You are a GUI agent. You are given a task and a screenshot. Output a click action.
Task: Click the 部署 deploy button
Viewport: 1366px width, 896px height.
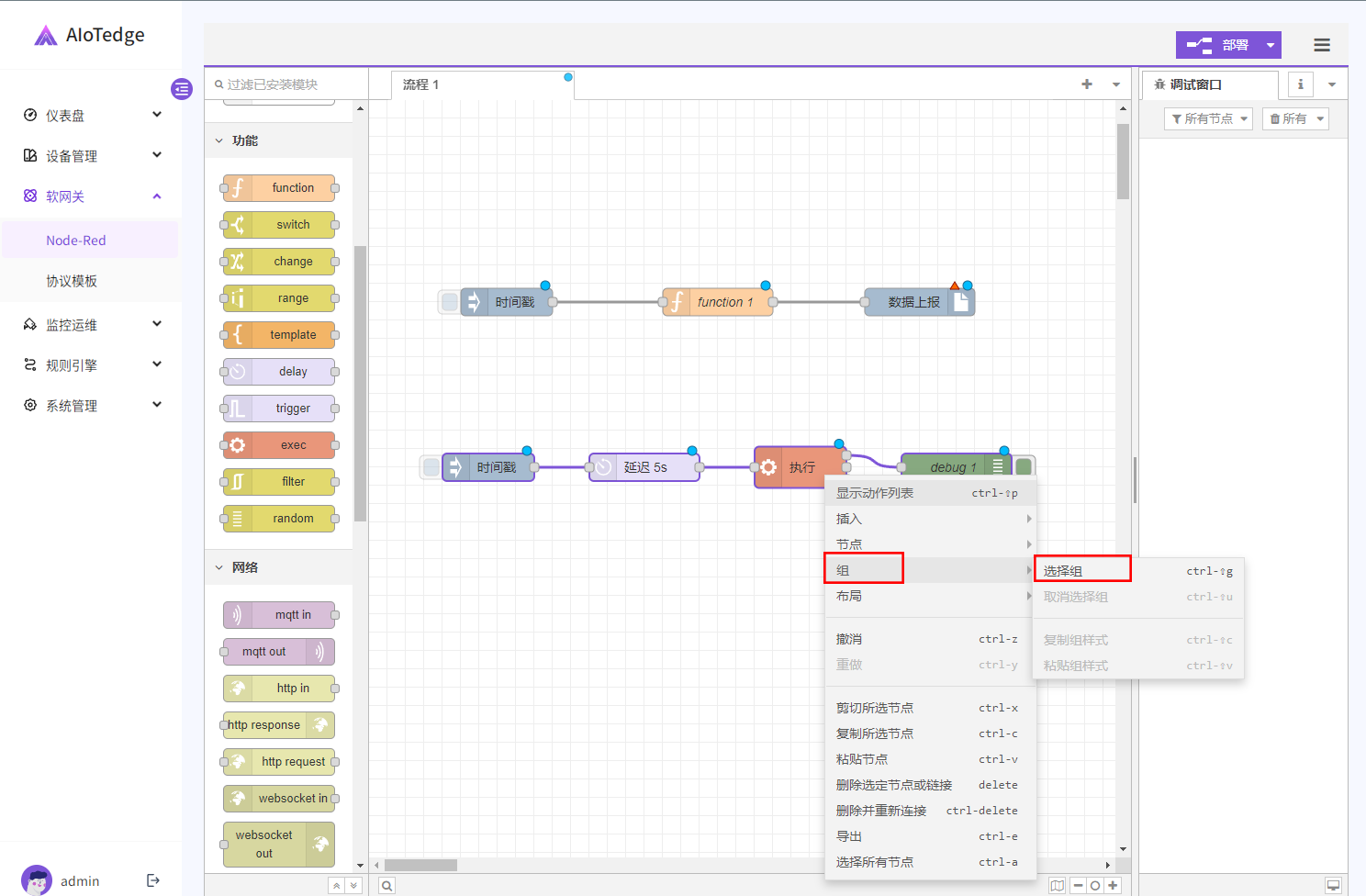coord(1218,45)
